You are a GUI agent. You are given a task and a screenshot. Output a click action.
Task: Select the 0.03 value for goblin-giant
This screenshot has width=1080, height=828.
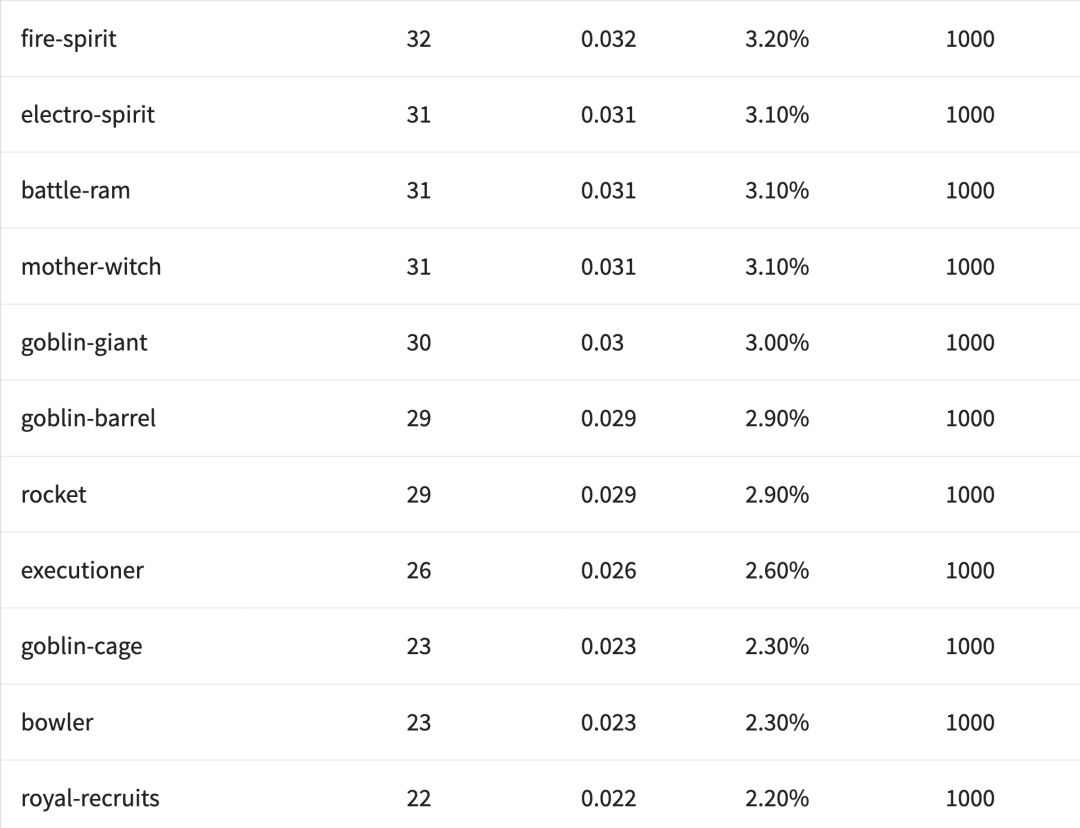[x=602, y=343]
